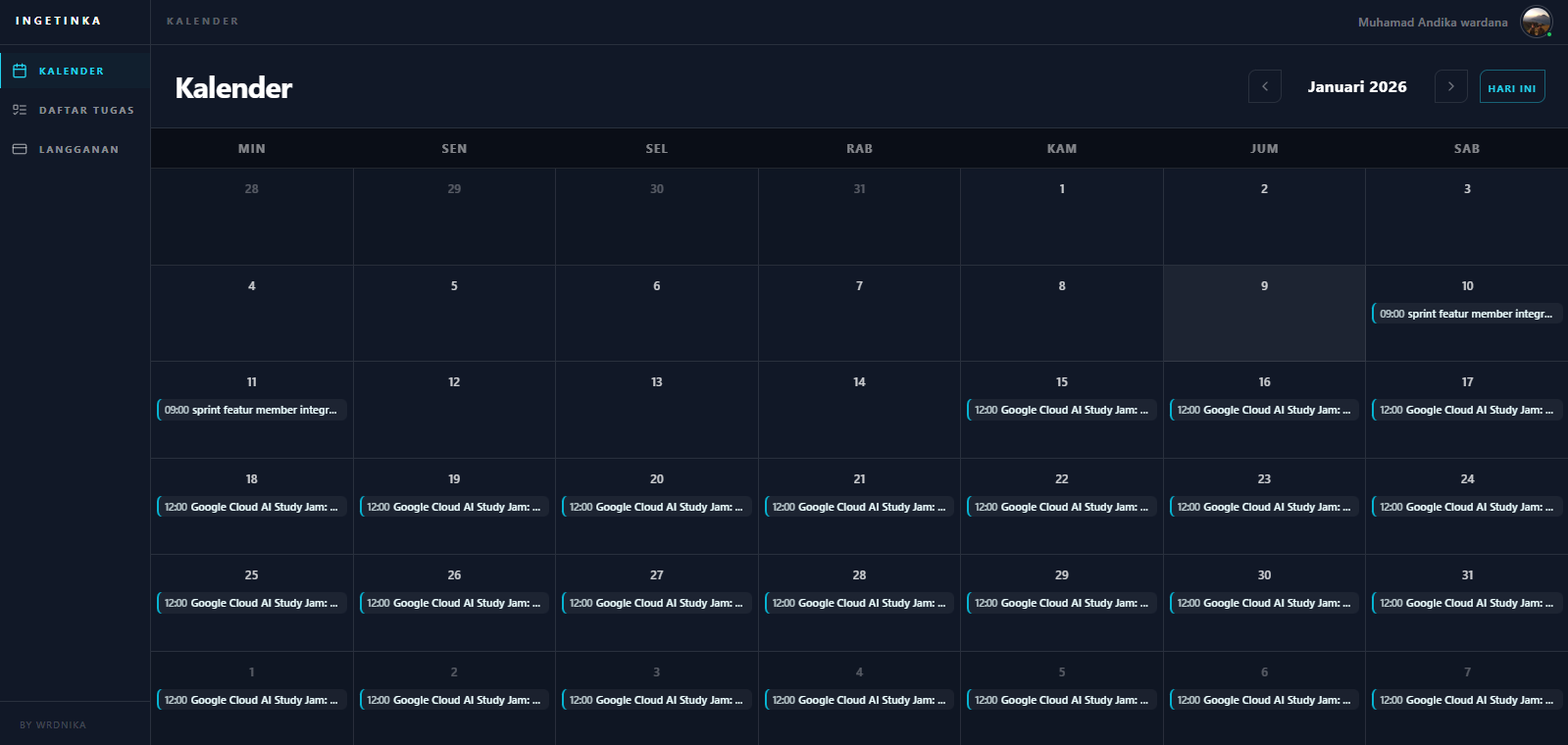
Task: Click the Muhamad Andika wardana username
Action: pos(1432,22)
